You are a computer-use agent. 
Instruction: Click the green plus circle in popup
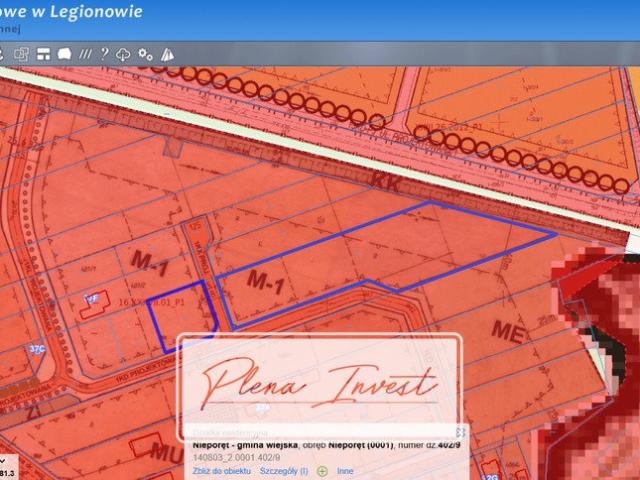[322, 471]
